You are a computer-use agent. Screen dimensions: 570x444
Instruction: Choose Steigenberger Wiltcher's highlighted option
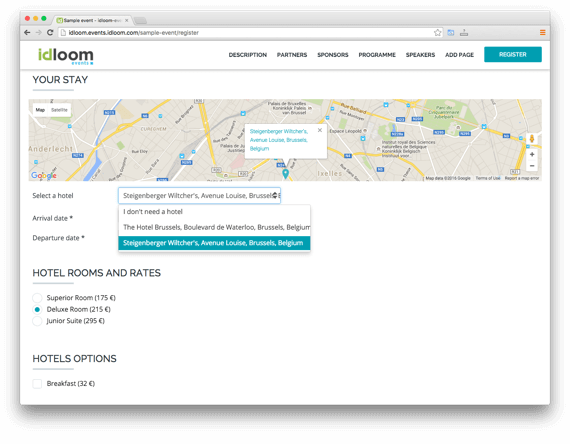(x=214, y=243)
